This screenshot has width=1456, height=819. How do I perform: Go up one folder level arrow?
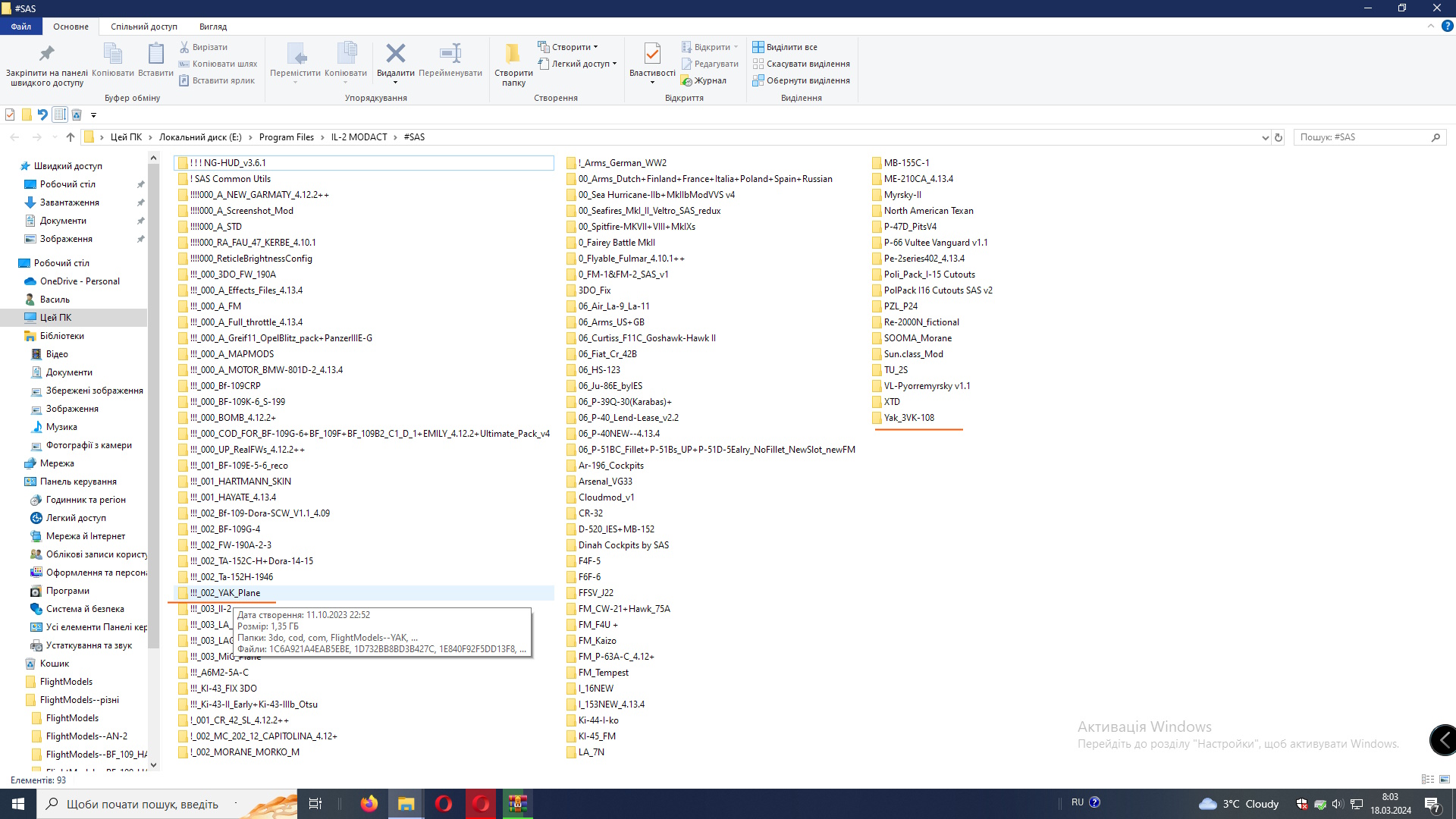[71, 137]
